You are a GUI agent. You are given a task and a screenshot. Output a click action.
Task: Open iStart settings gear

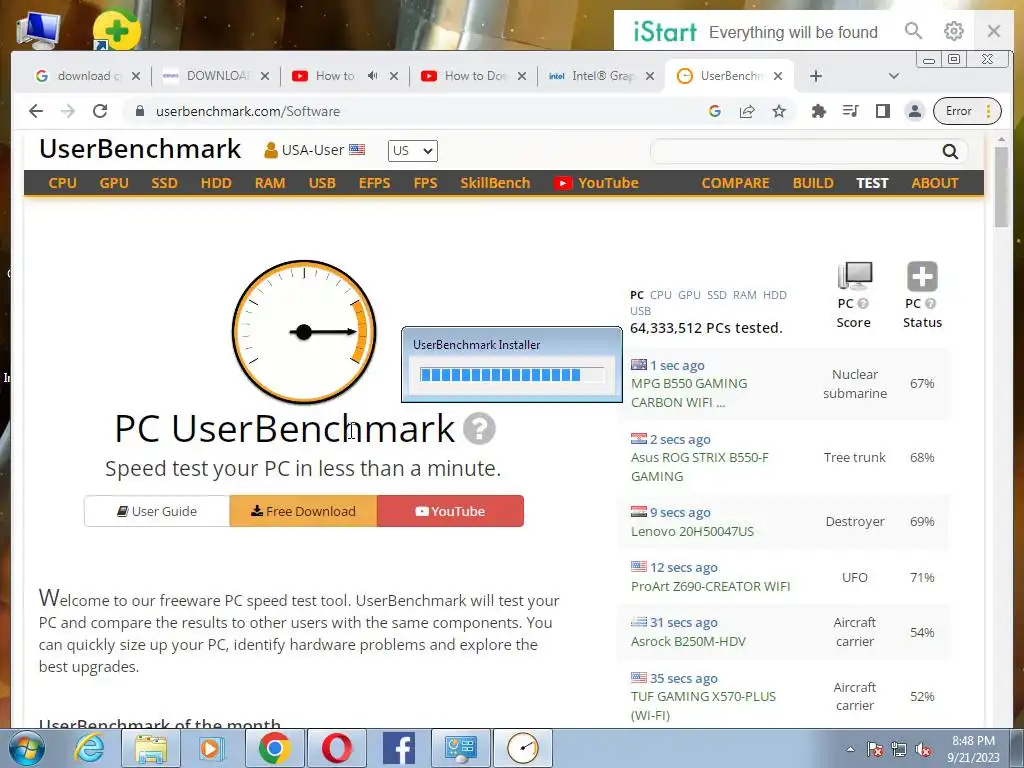(953, 31)
